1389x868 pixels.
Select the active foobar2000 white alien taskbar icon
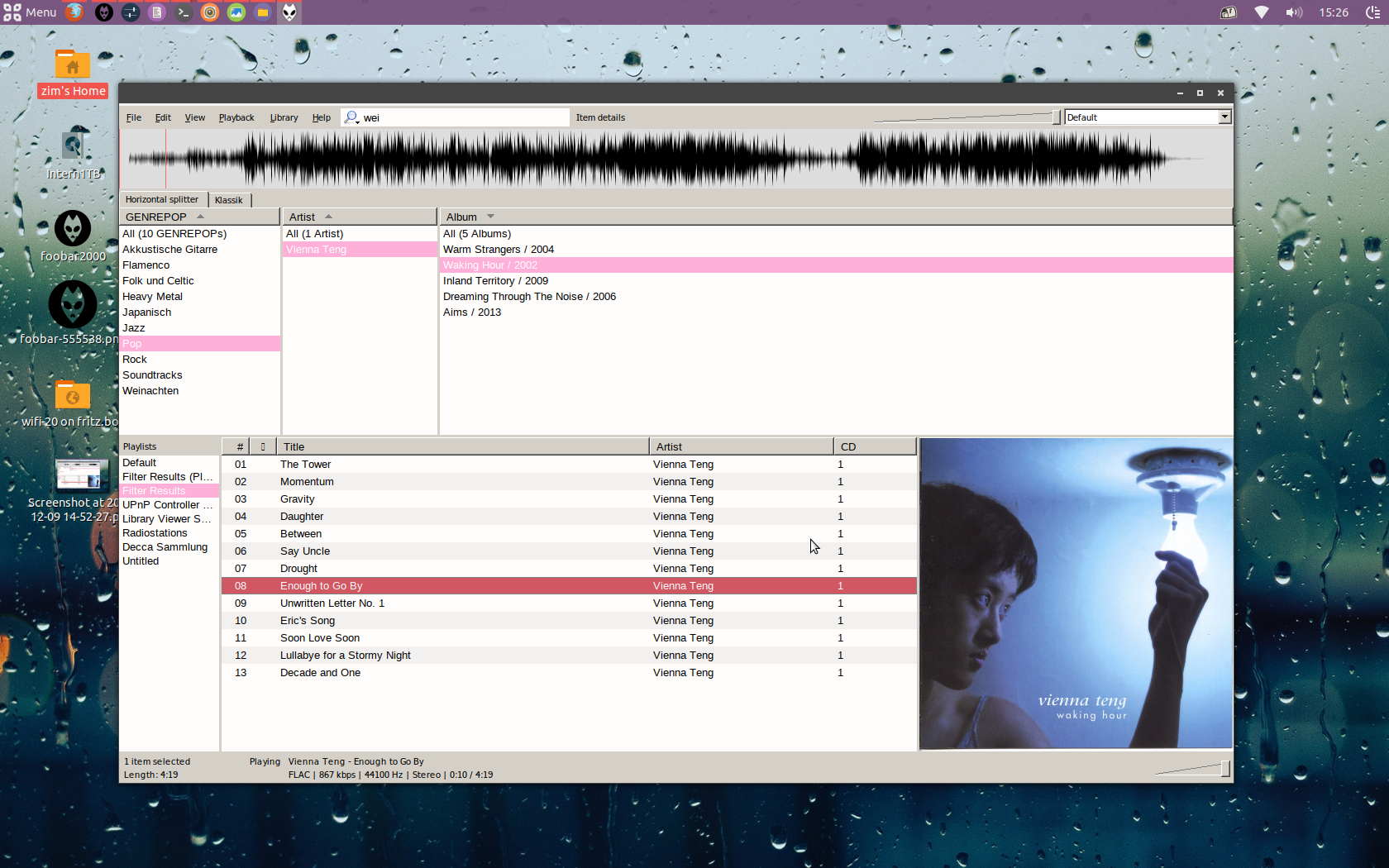coord(289,12)
